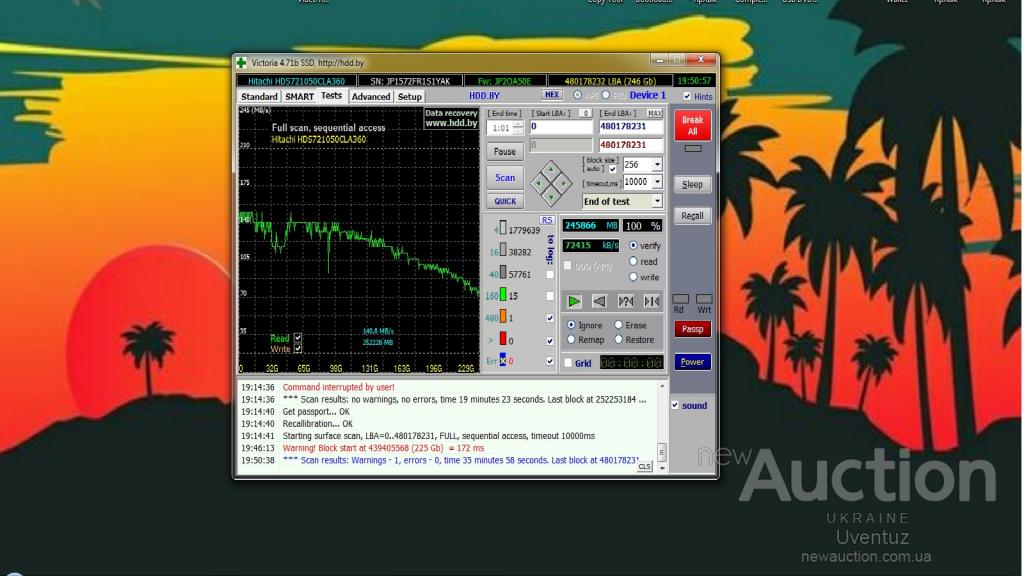Click the green 160 ms block swatch

pos(503,295)
